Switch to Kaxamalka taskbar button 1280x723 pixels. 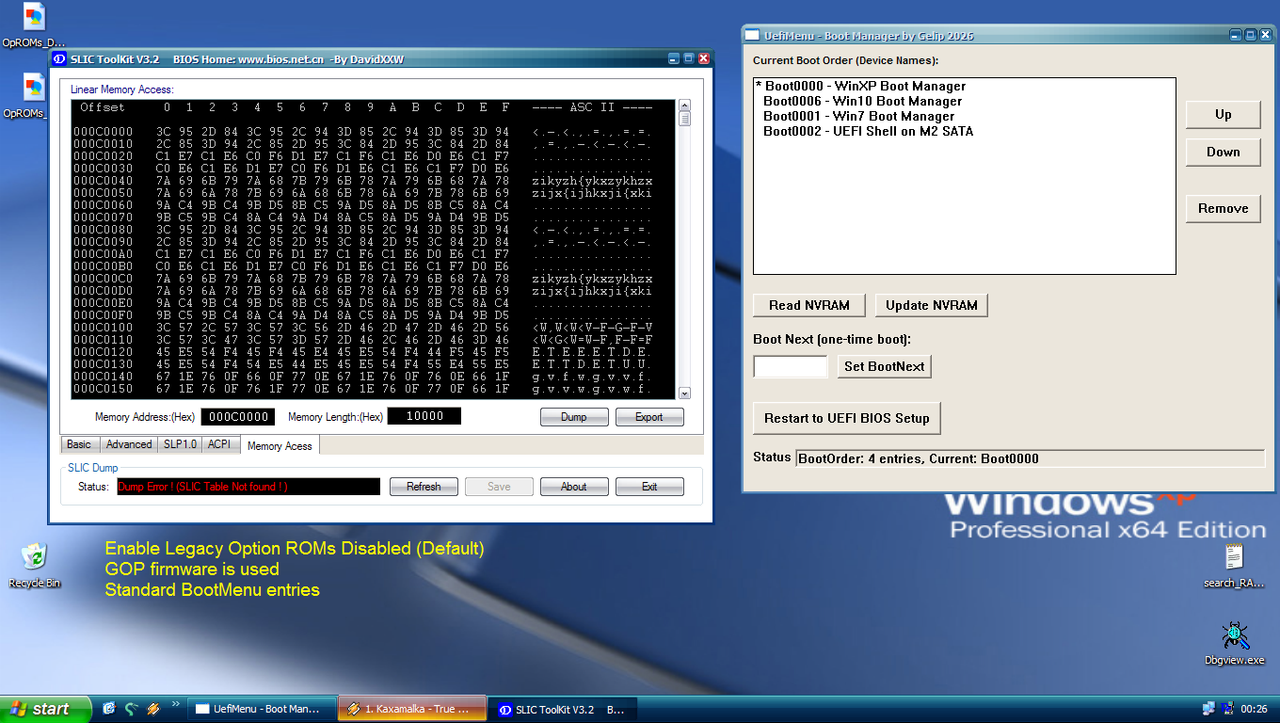(x=411, y=709)
